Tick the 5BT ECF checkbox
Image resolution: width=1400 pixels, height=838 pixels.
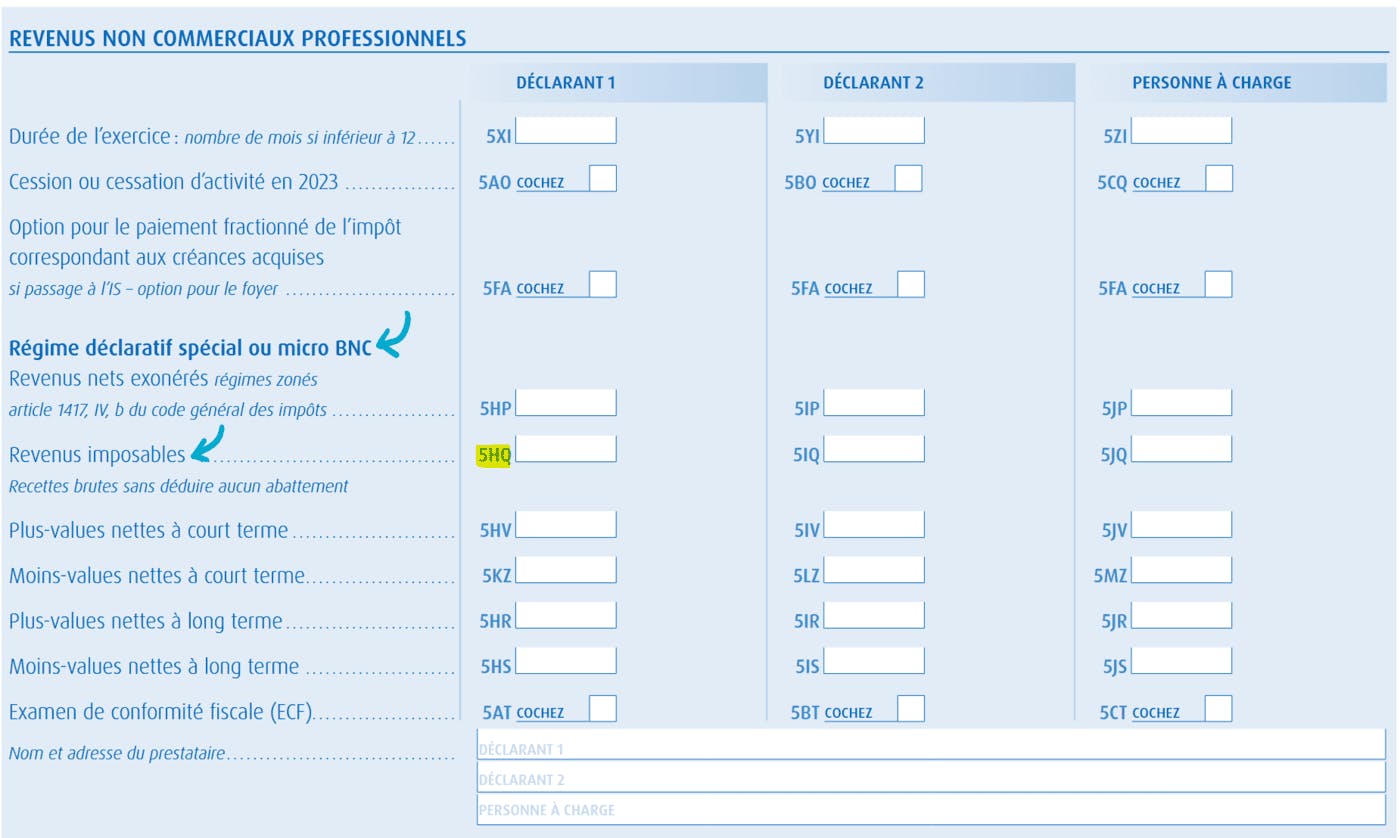coord(911,709)
